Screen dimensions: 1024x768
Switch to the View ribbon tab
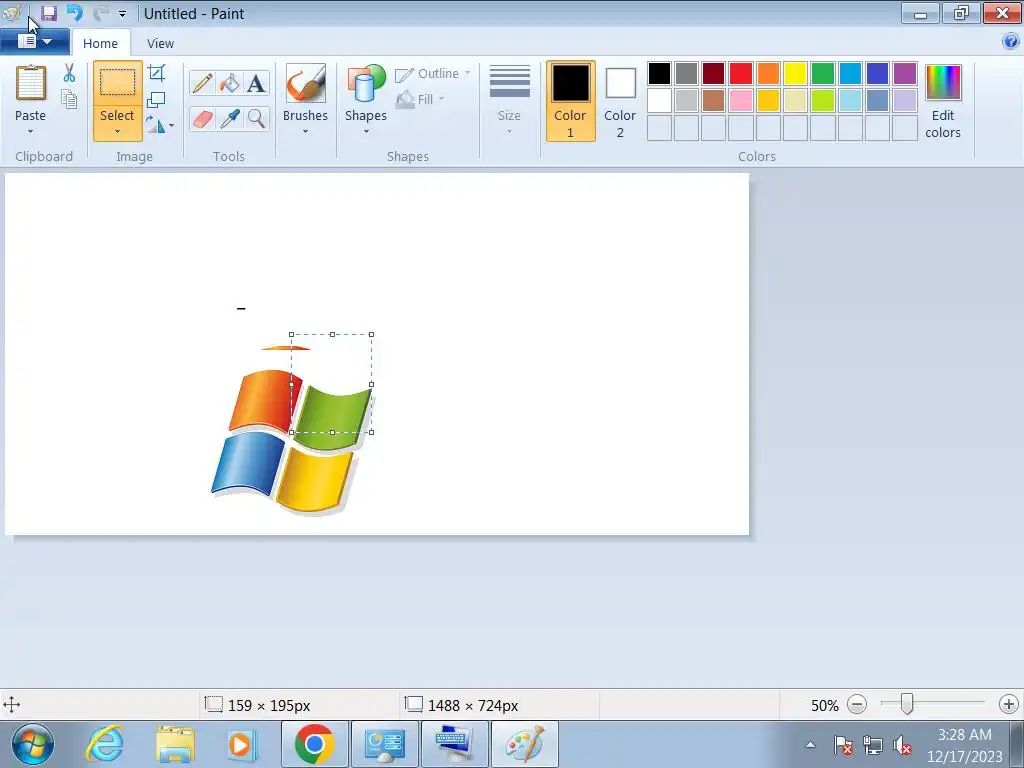[x=160, y=43]
